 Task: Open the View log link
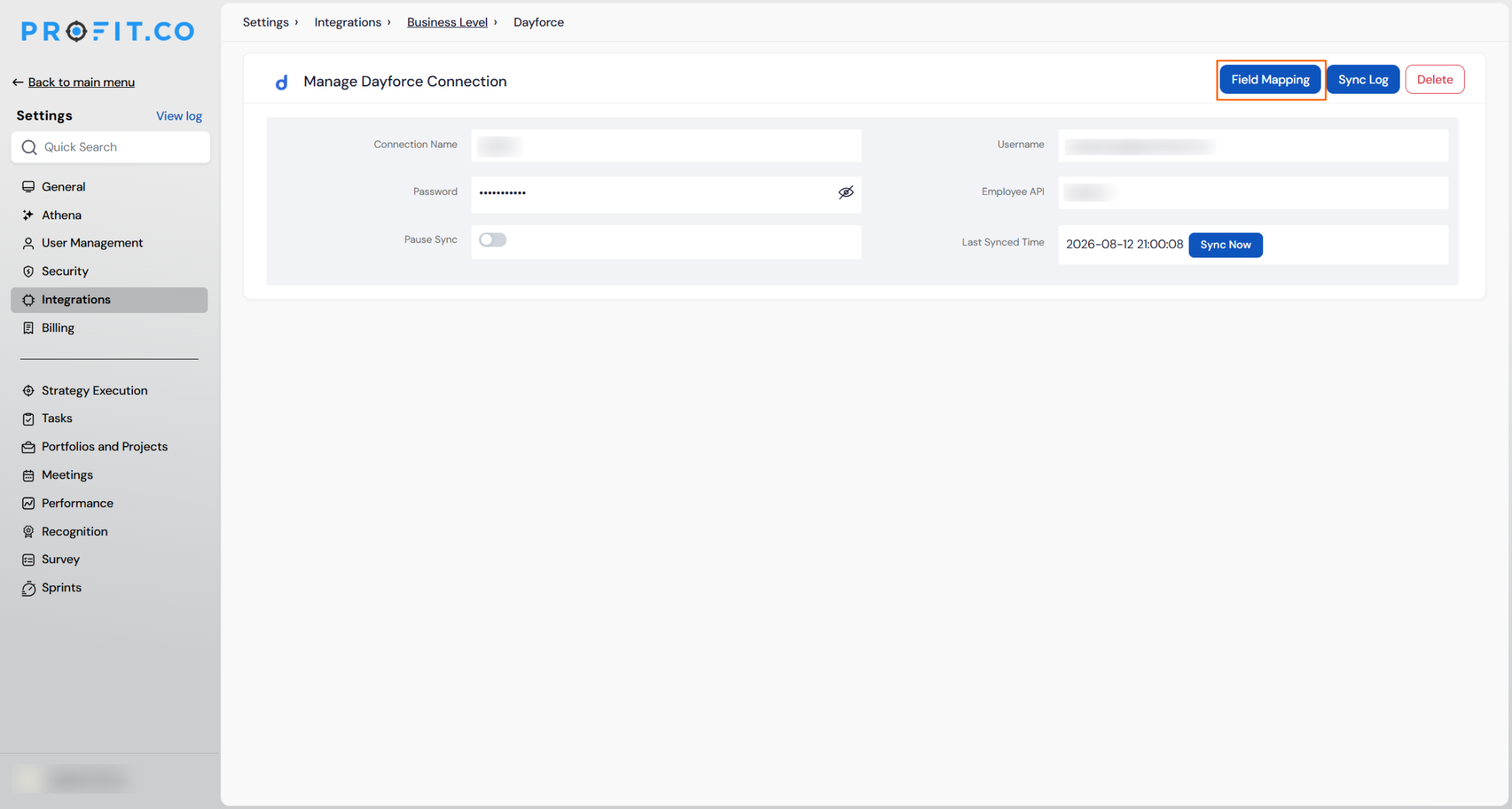click(x=179, y=116)
